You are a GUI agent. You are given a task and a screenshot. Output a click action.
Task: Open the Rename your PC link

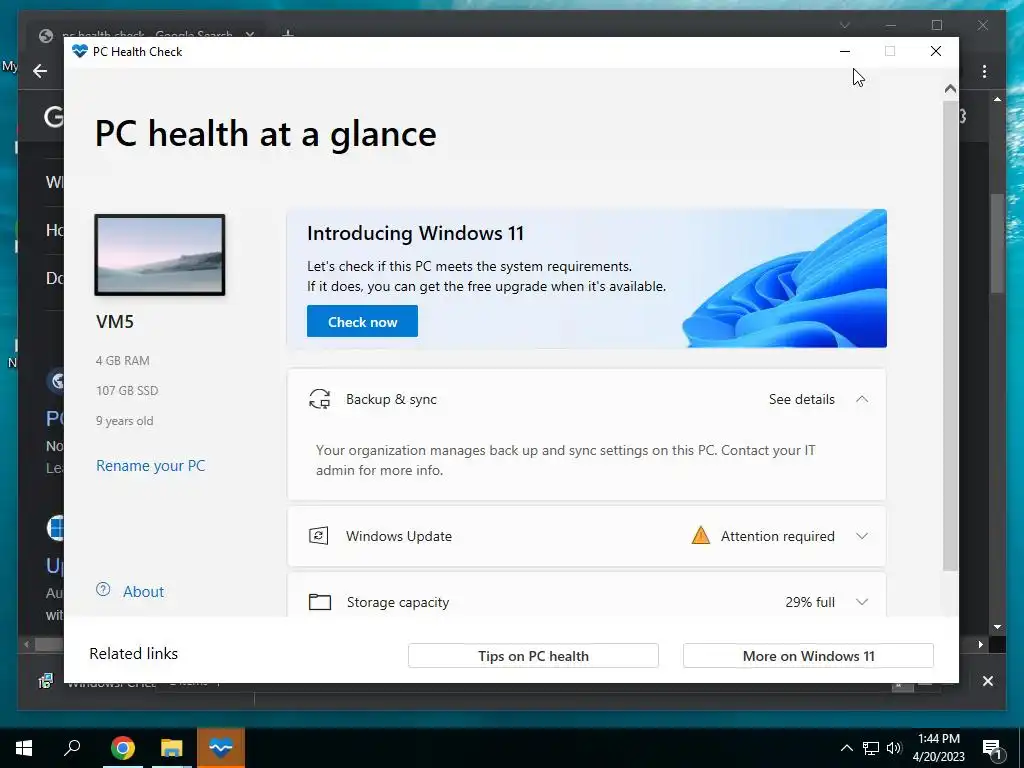(x=150, y=466)
